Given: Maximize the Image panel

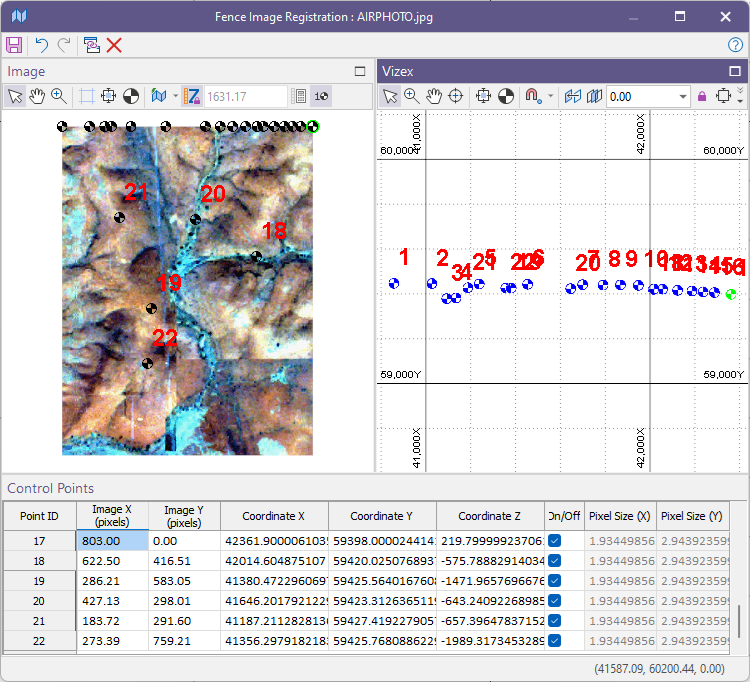Looking at the screenshot, I should point(360,71).
